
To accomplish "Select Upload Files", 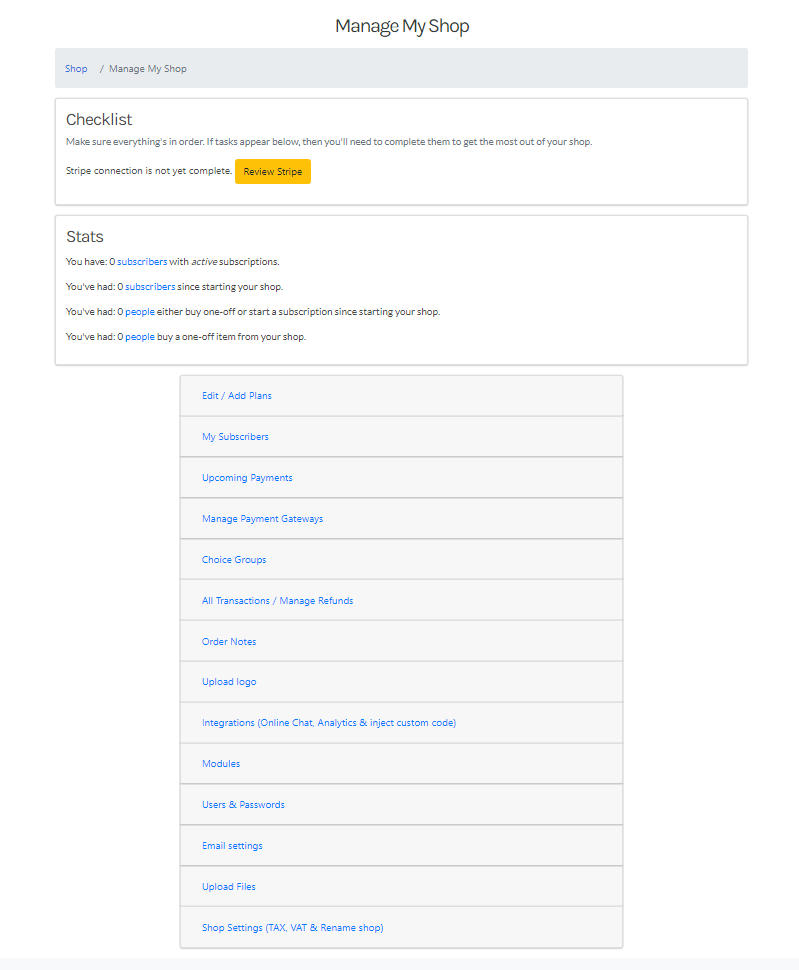I will pyautogui.click(x=229, y=886).
